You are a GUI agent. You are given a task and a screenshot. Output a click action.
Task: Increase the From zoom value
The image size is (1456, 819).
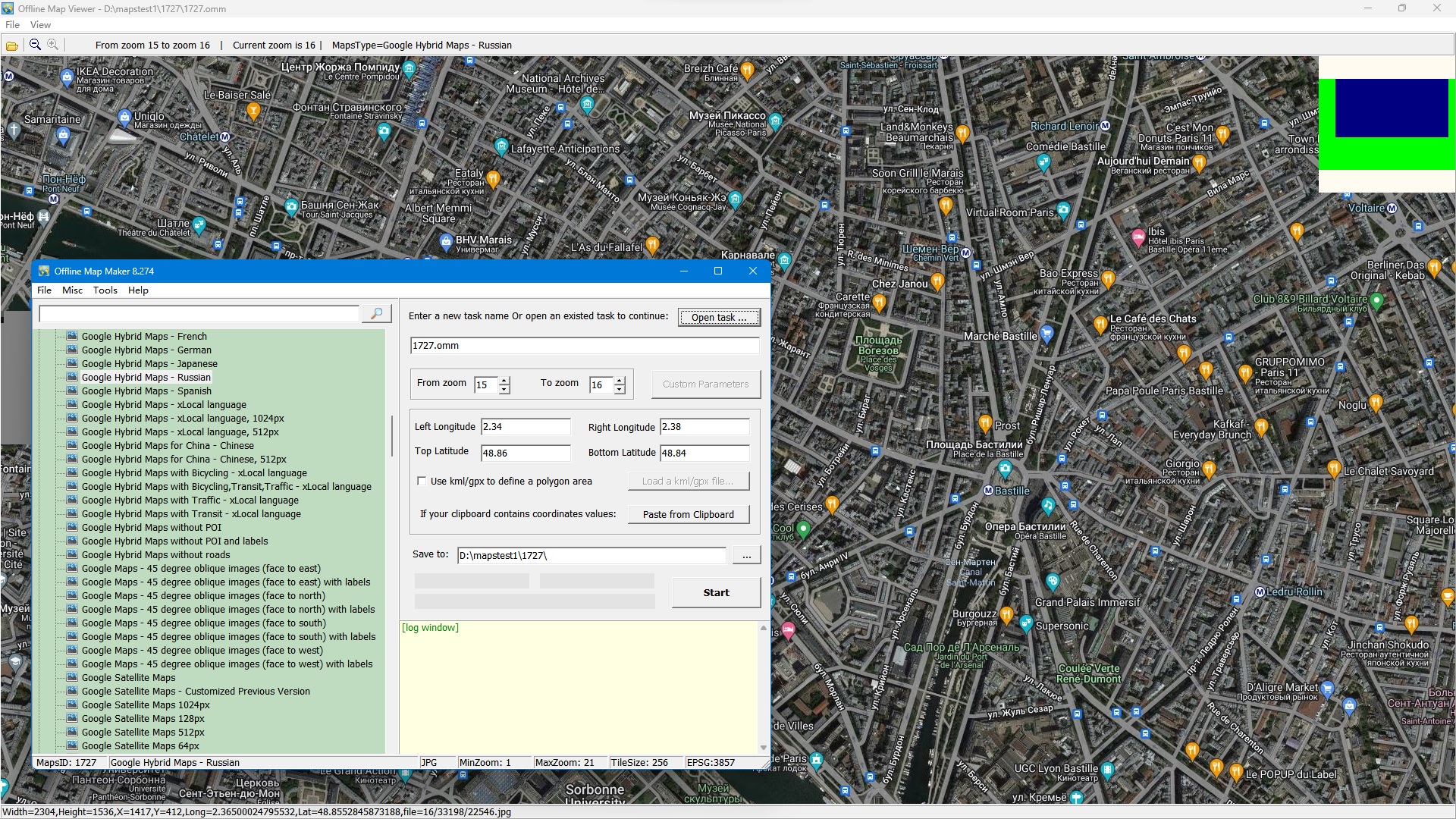(x=504, y=381)
